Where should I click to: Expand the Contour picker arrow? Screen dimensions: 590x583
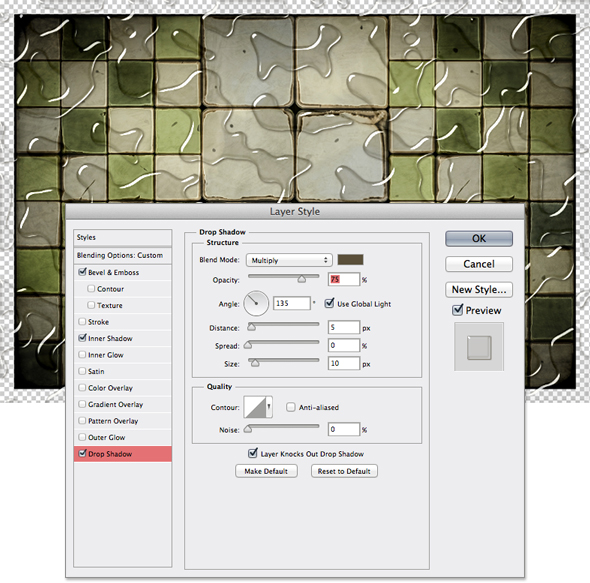pos(269,407)
